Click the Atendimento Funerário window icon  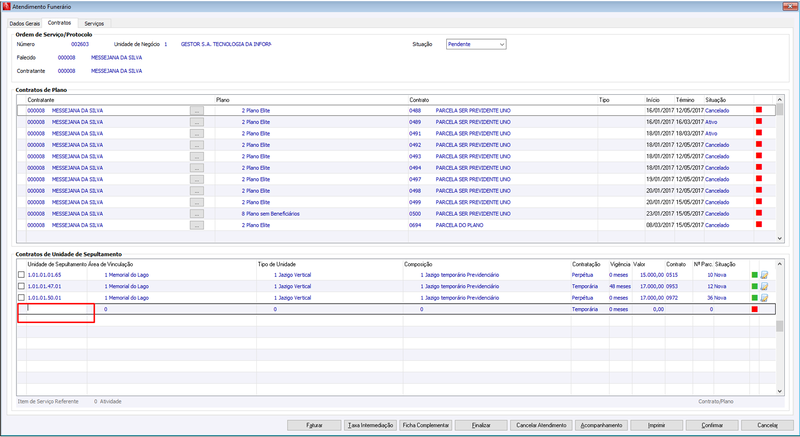[6, 7]
